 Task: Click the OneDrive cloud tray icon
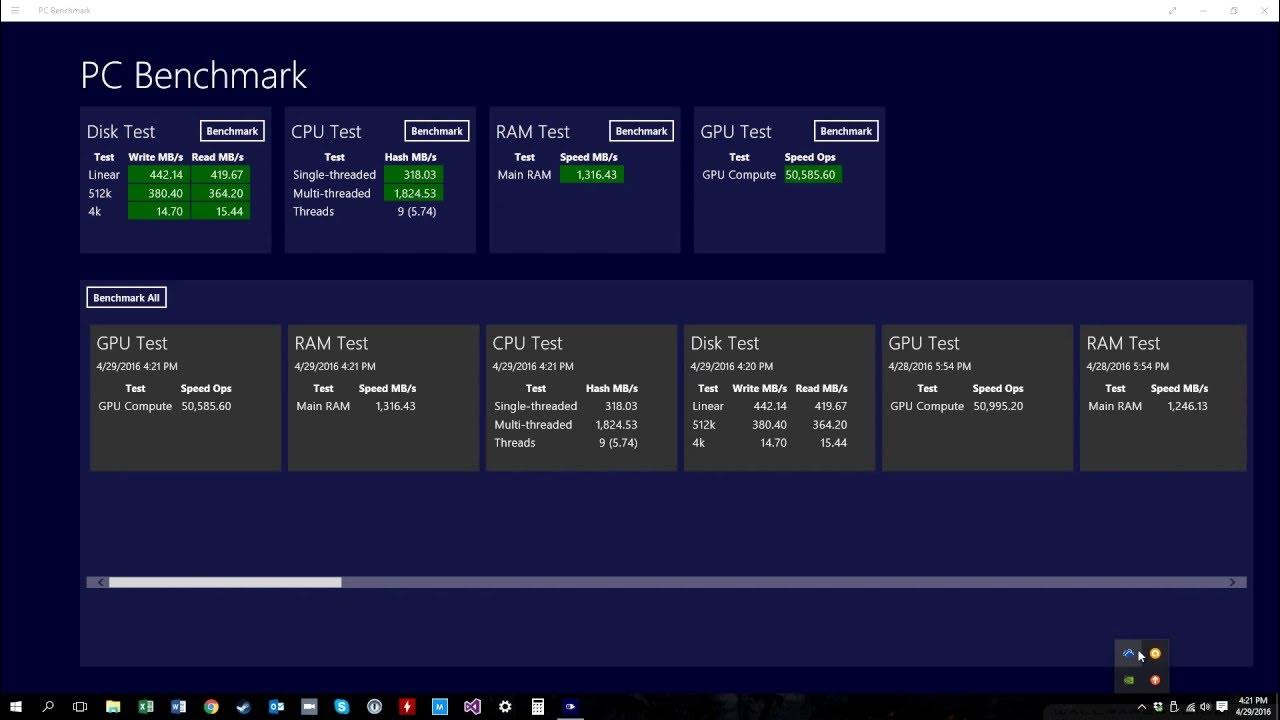point(1128,654)
